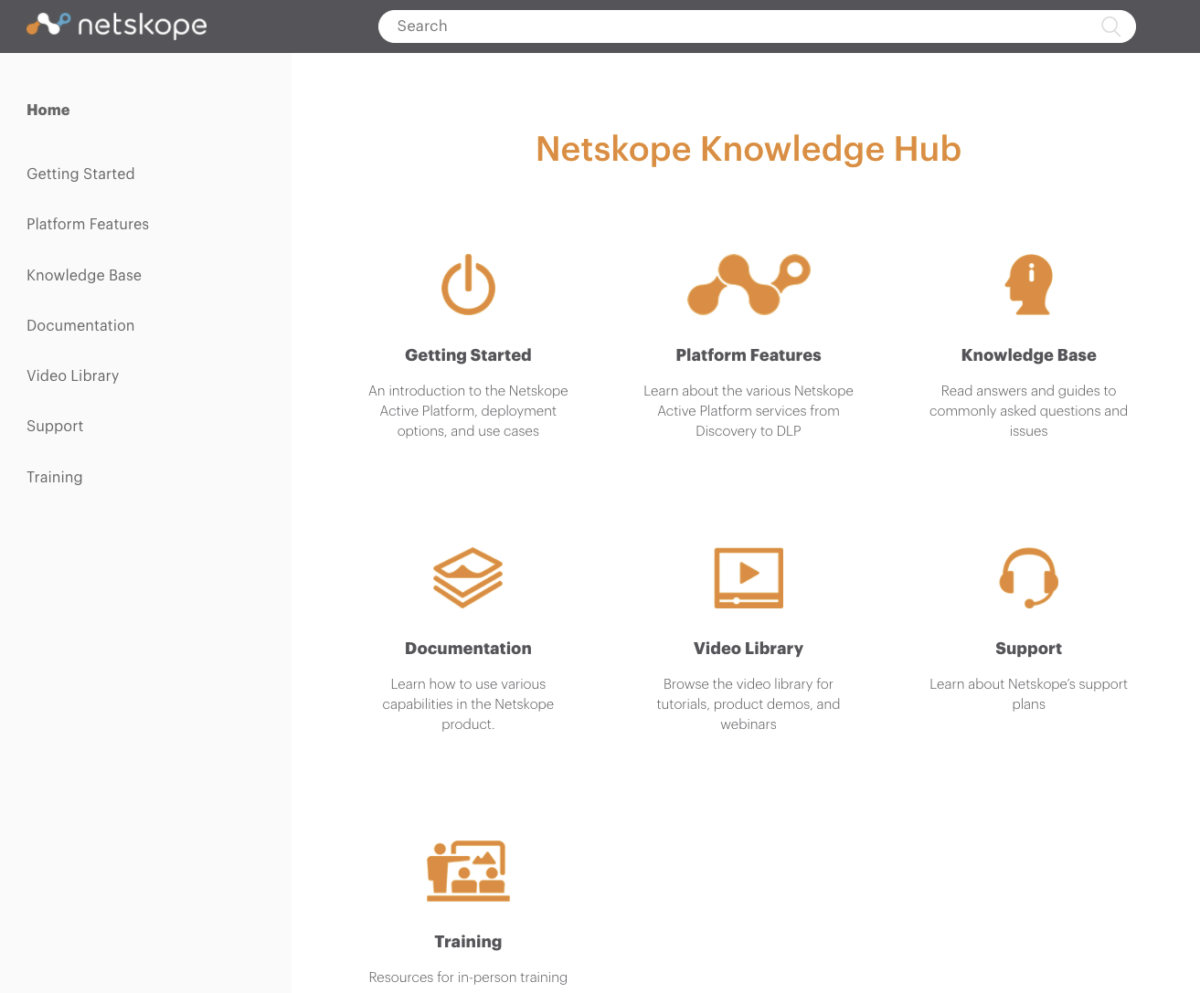This screenshot has width=1200, height=993.
Task: Click the Support headset icon
Action: coord(1028,577)
